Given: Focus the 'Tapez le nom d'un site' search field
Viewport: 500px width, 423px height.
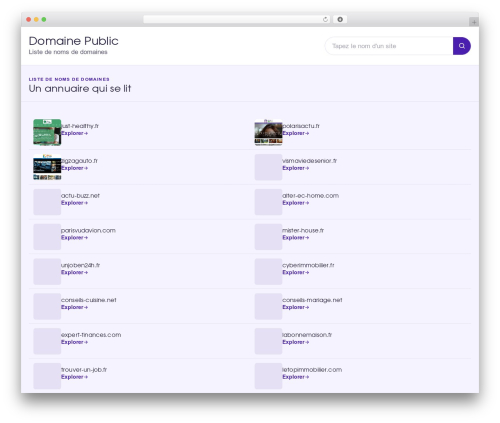Looking at the screenshot, I should coord(389,46).
